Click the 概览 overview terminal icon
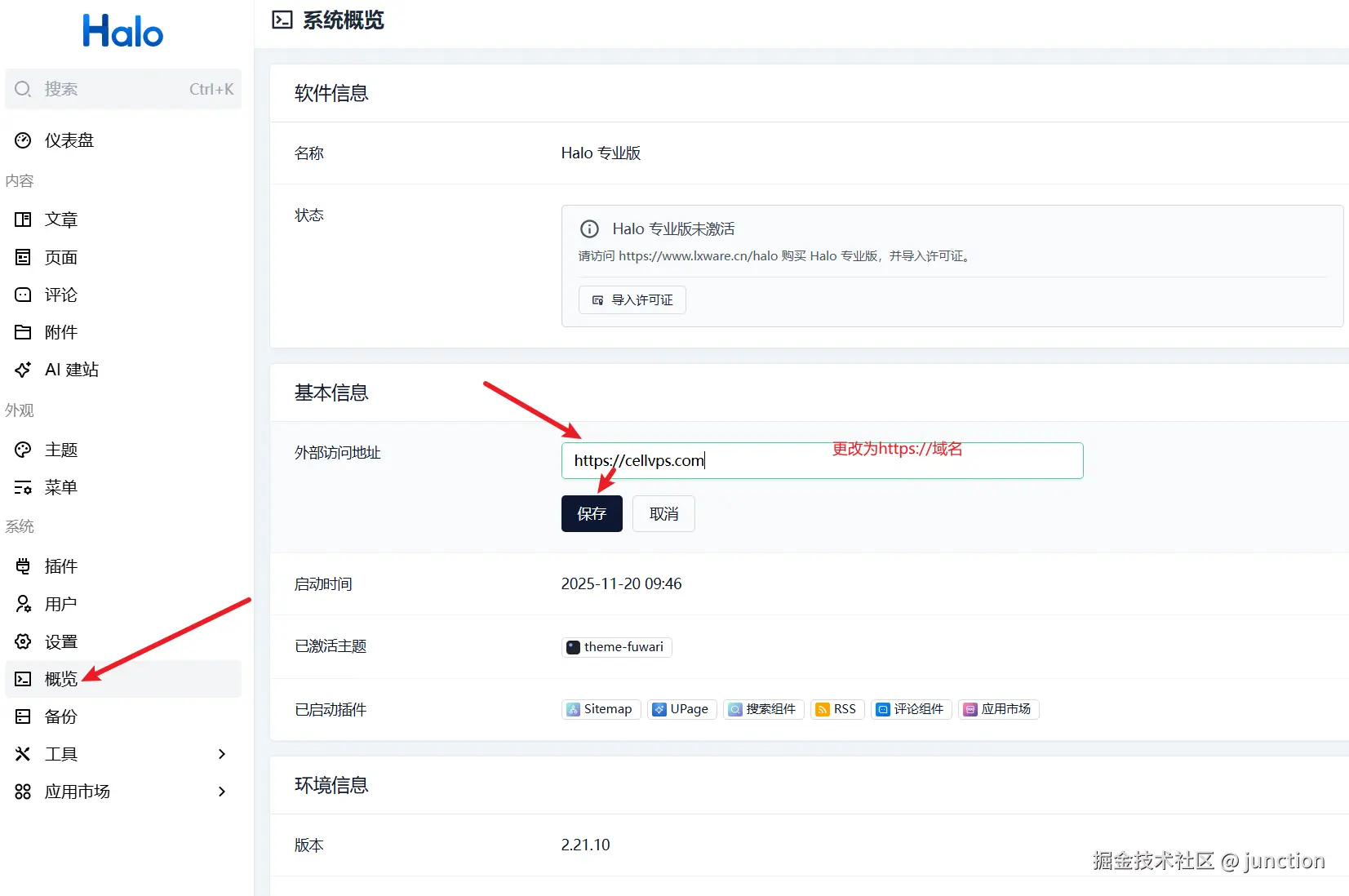This screenshot has height=896, width=1349. (x=23, y=679)
